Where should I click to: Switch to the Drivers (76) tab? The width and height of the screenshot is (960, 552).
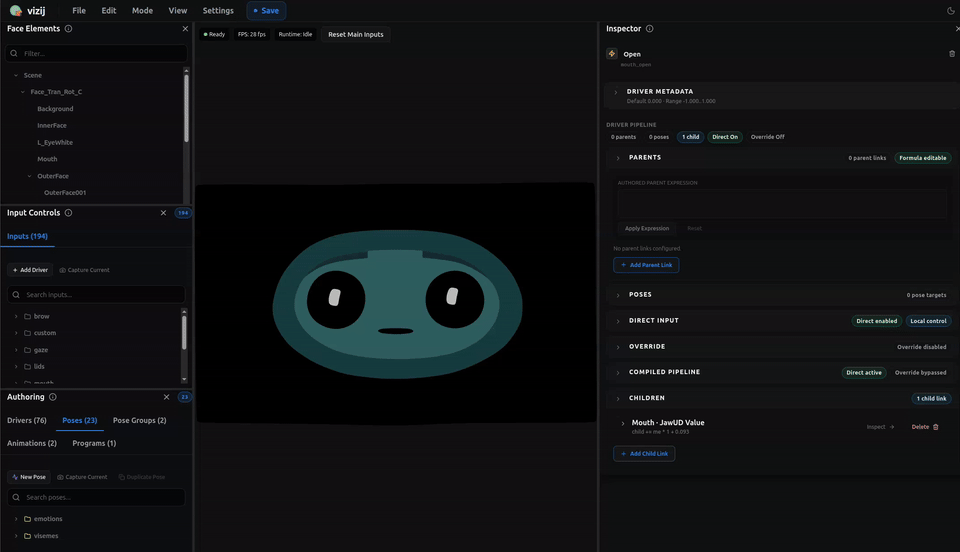point(27,420)
